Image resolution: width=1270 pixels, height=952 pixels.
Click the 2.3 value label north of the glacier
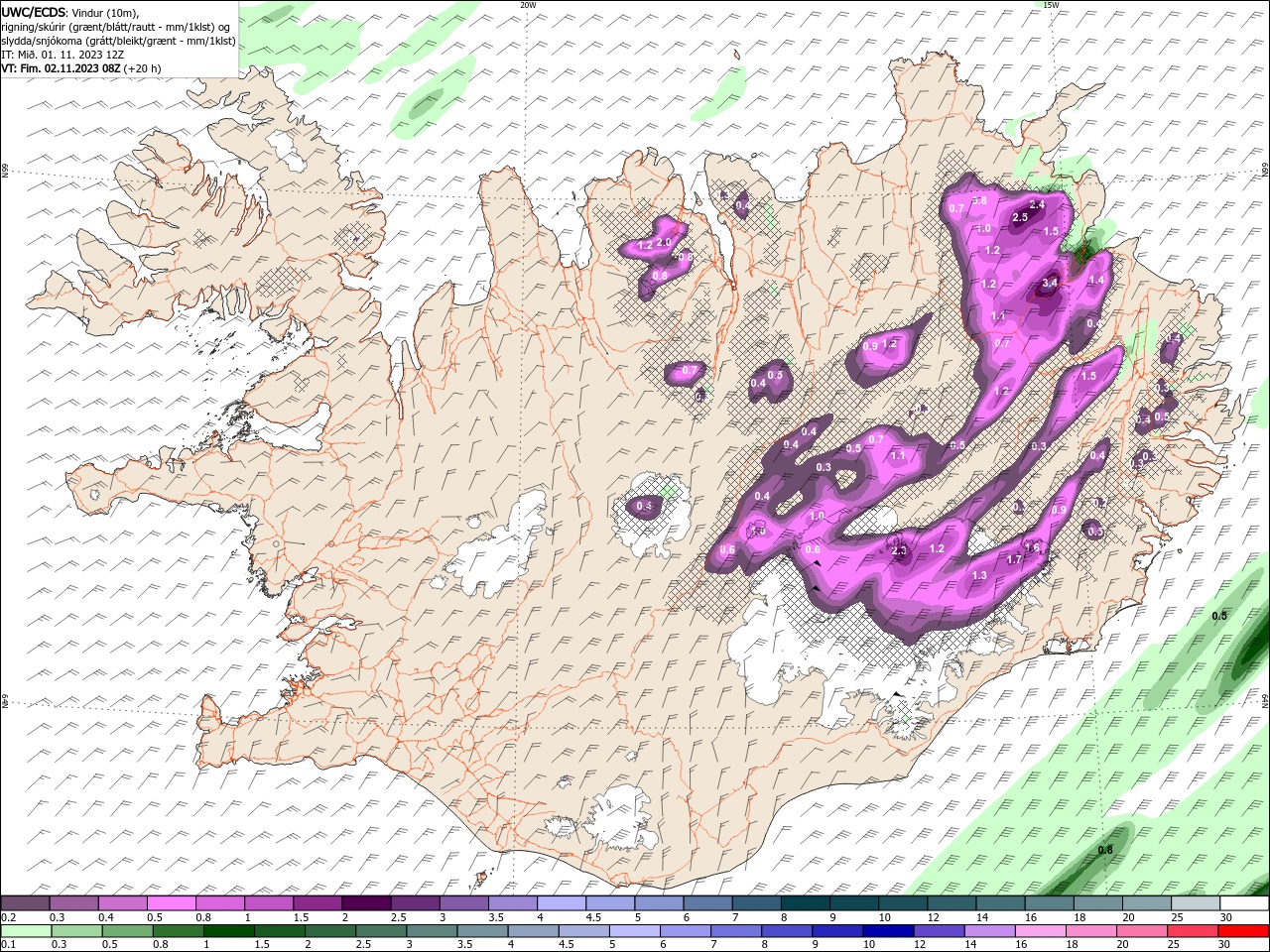(900, 550)
